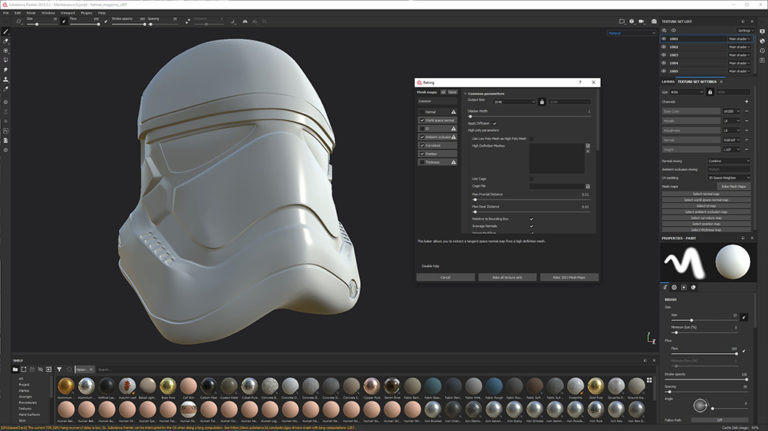Toggle visibility of texture set 1002
Viewport: 768px width, 431px height.
tap(664, 47)
